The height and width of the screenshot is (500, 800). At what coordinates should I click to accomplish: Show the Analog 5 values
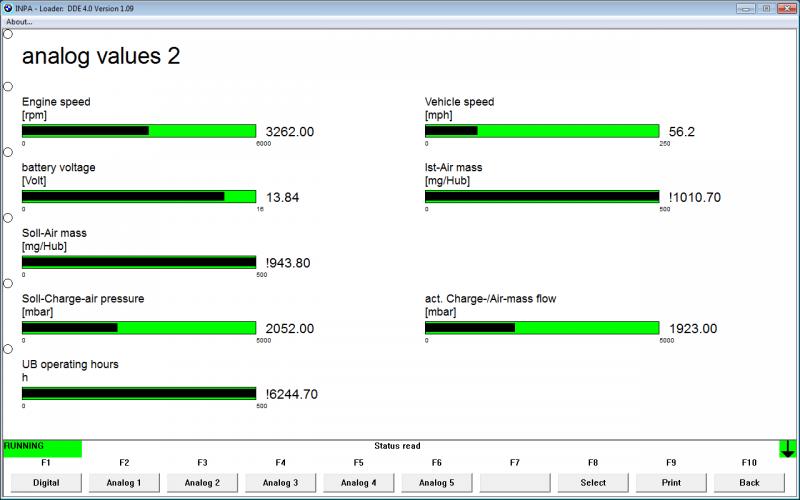[436, 482]
